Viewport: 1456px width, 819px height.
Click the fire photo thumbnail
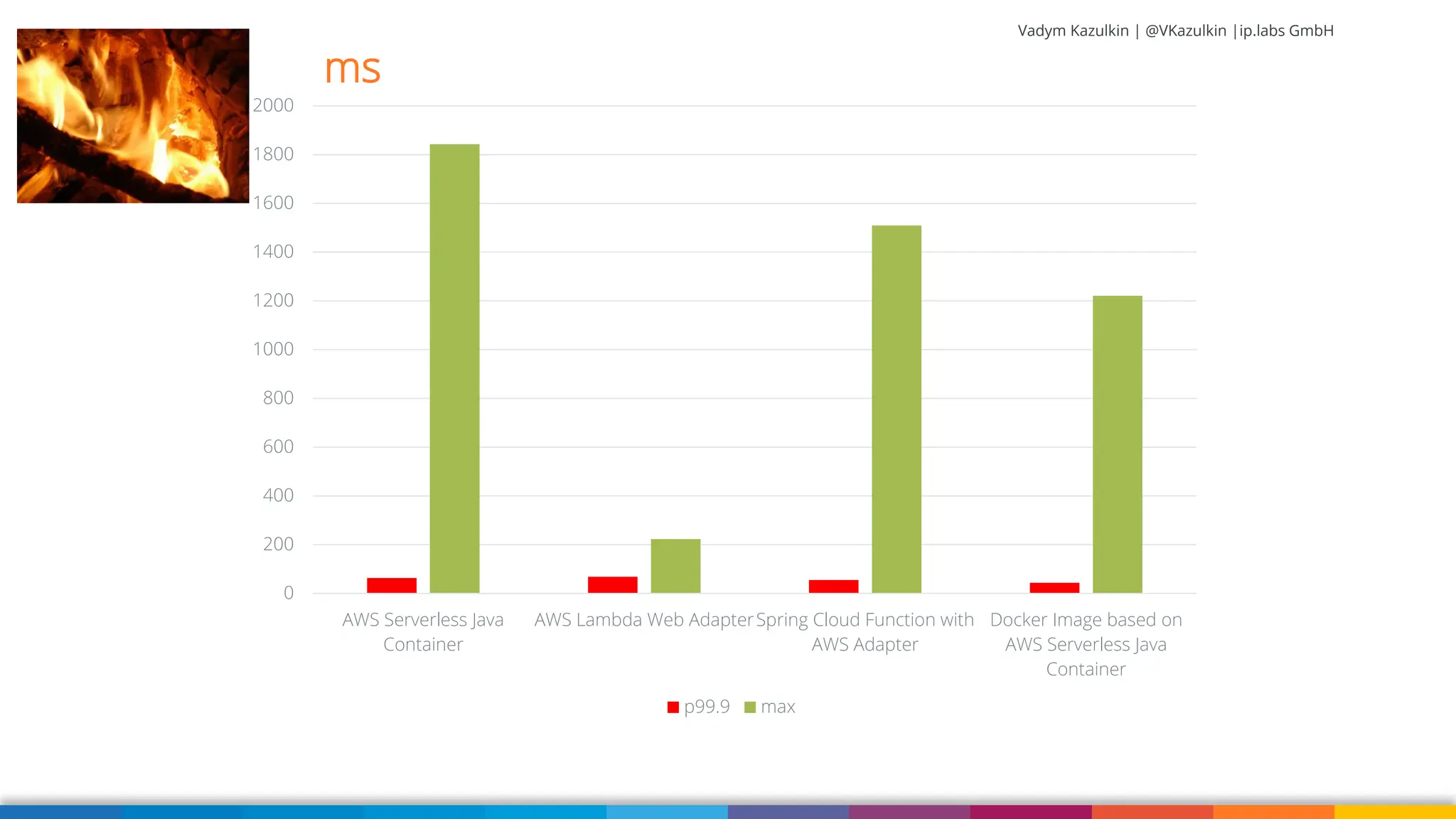point(133,116)
